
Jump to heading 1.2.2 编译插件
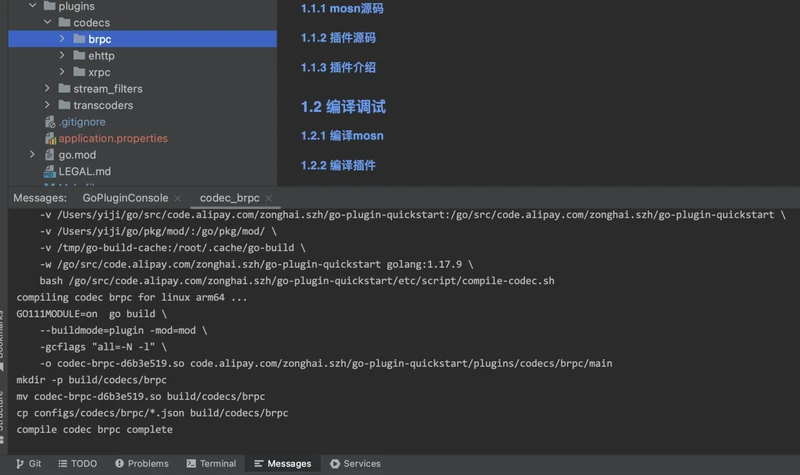(338, 165)
